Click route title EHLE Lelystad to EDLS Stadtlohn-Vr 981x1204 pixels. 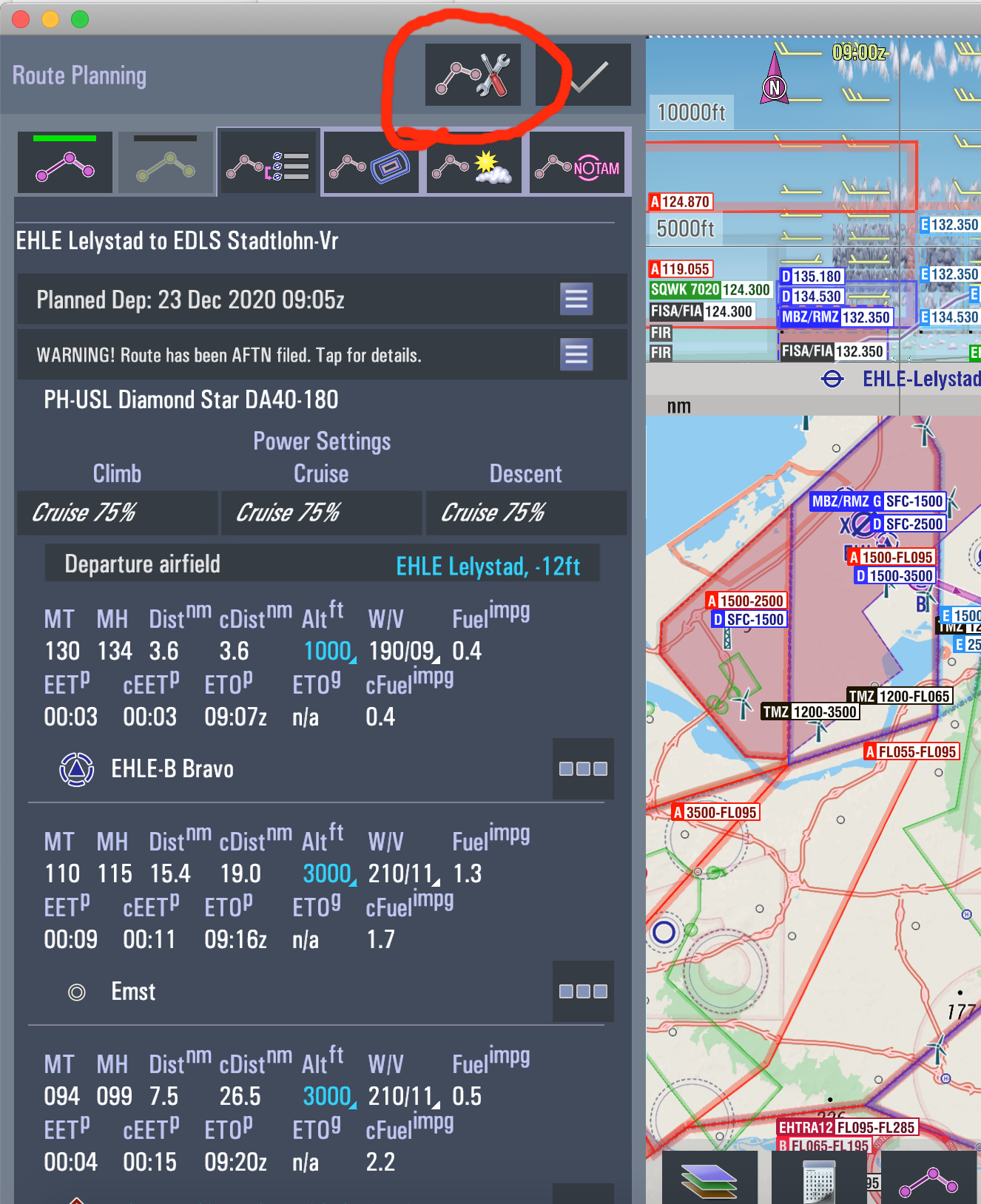[177, 241]
